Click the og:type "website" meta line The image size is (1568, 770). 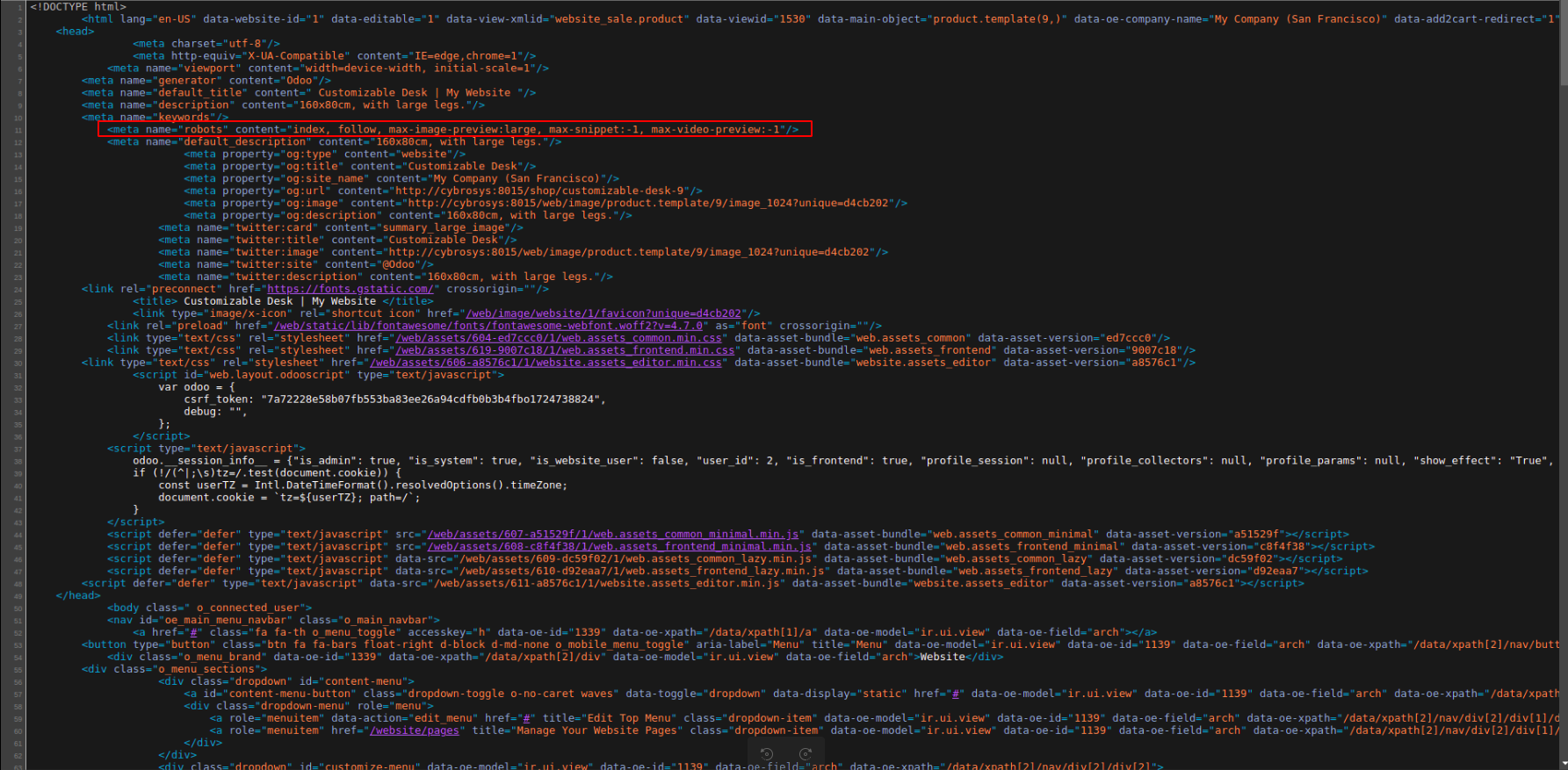pos(324,154)
